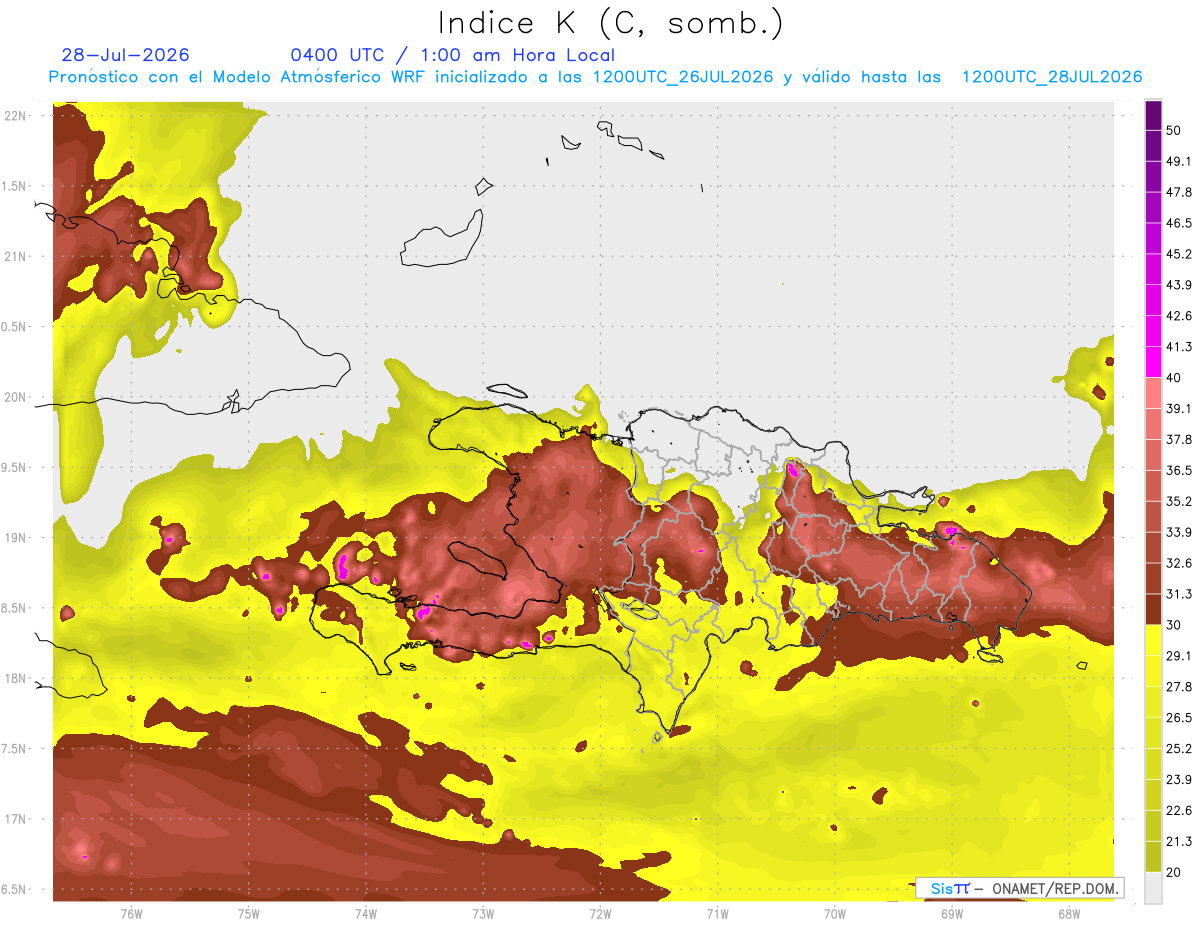Click the "31.3" colorbar label
The height and width of the screenshot is (927, 1200).
tap(1178, 594)
